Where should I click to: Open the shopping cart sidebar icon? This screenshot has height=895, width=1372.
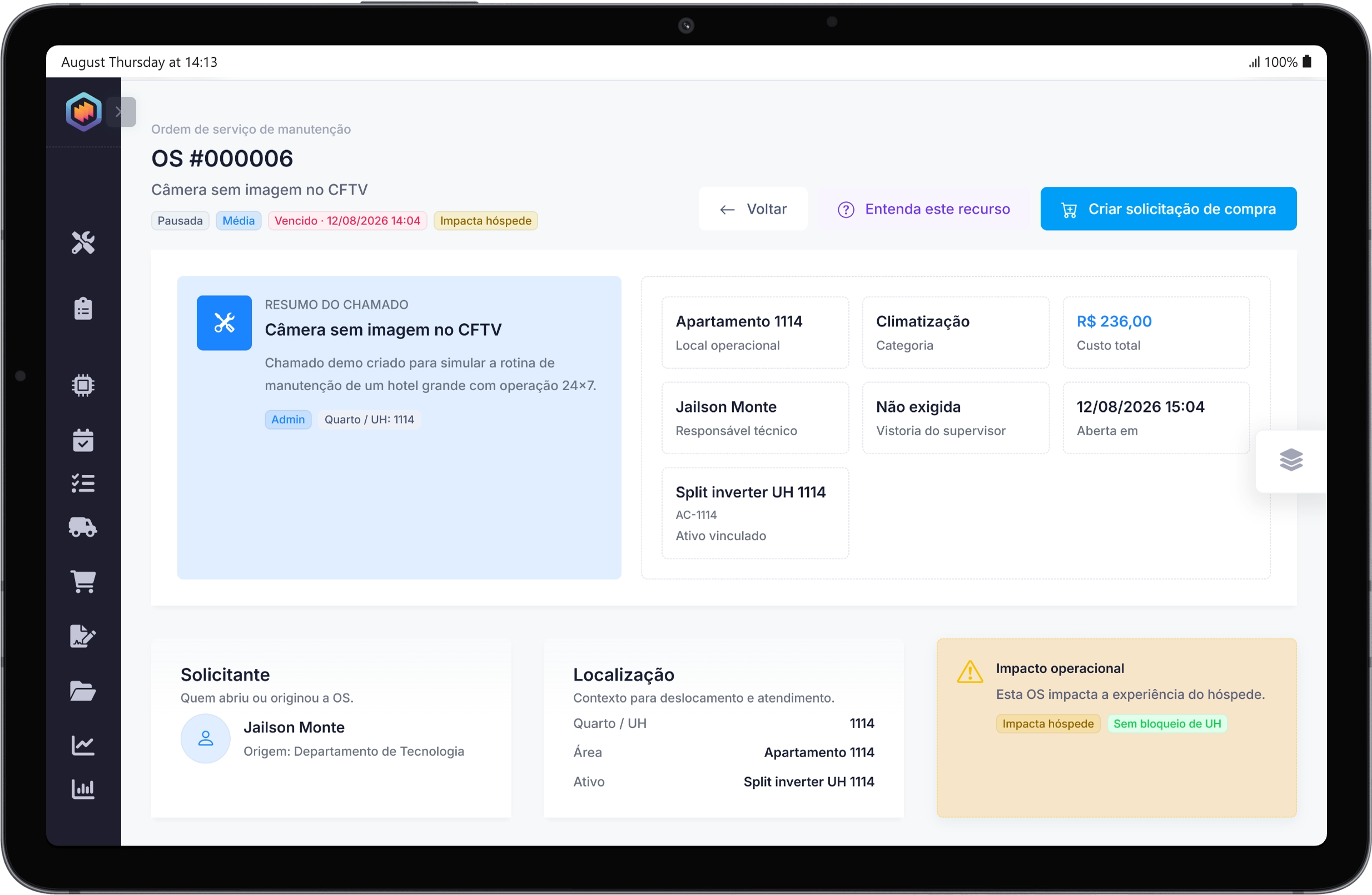point(83,581)
